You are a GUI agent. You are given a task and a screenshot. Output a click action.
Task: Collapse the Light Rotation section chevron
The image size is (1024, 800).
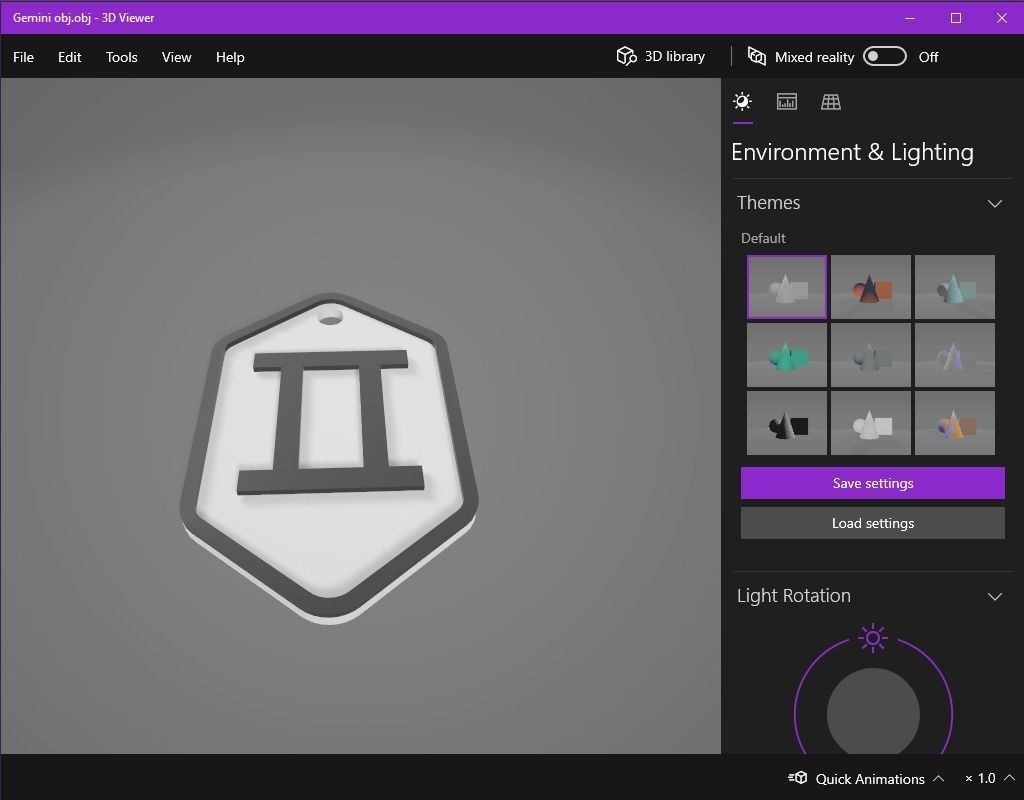(995, 597)
